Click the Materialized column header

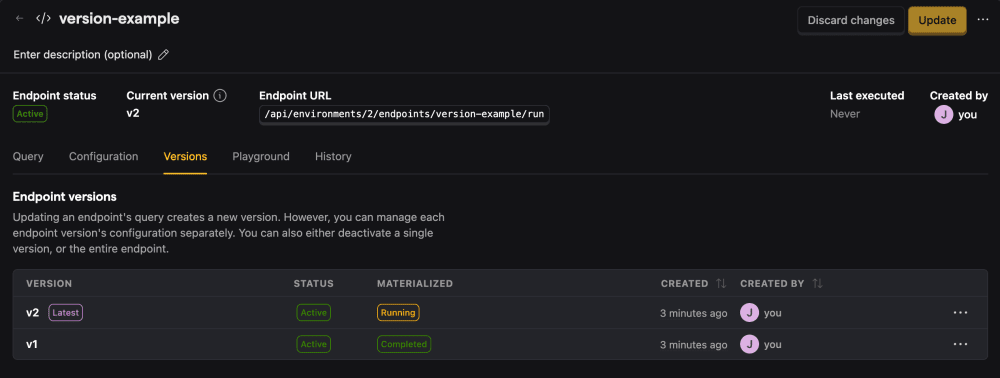415,283
